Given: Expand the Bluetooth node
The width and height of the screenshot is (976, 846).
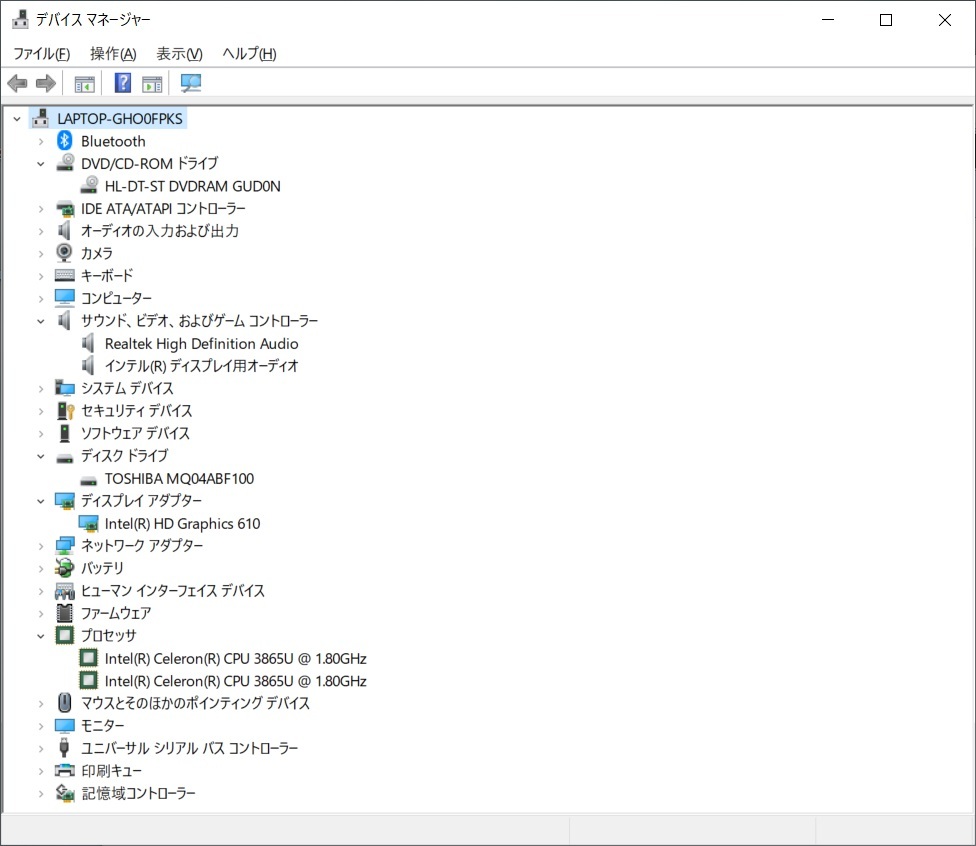Looking at the screenshot, I should (40, 141).
